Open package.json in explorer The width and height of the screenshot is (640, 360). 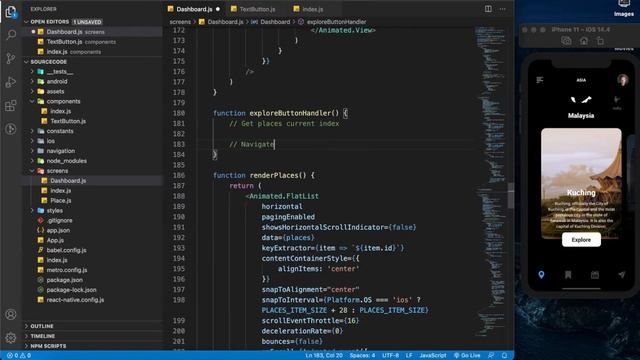pos(64,280)
